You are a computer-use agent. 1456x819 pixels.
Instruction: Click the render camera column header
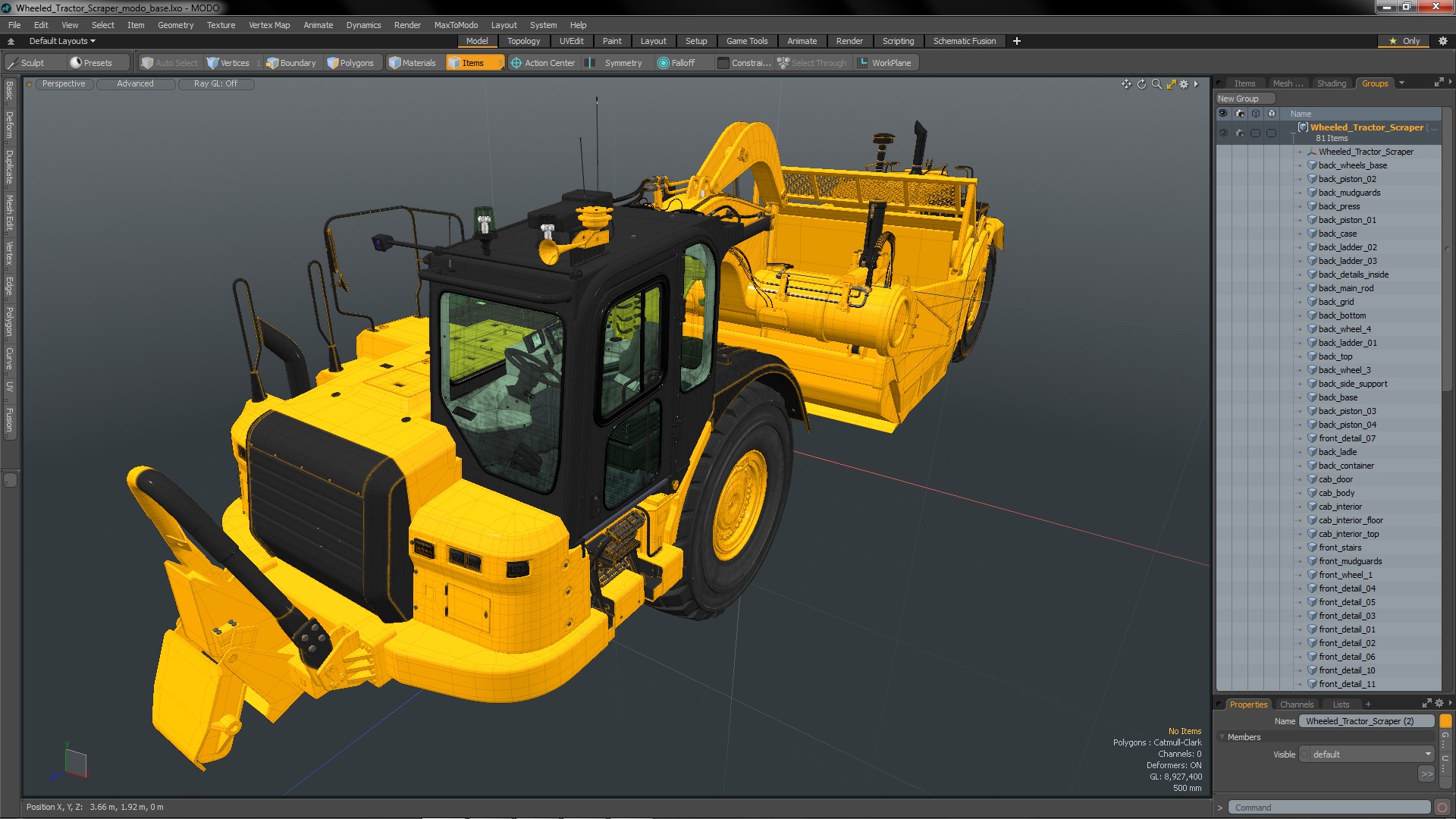[1239, 114]
